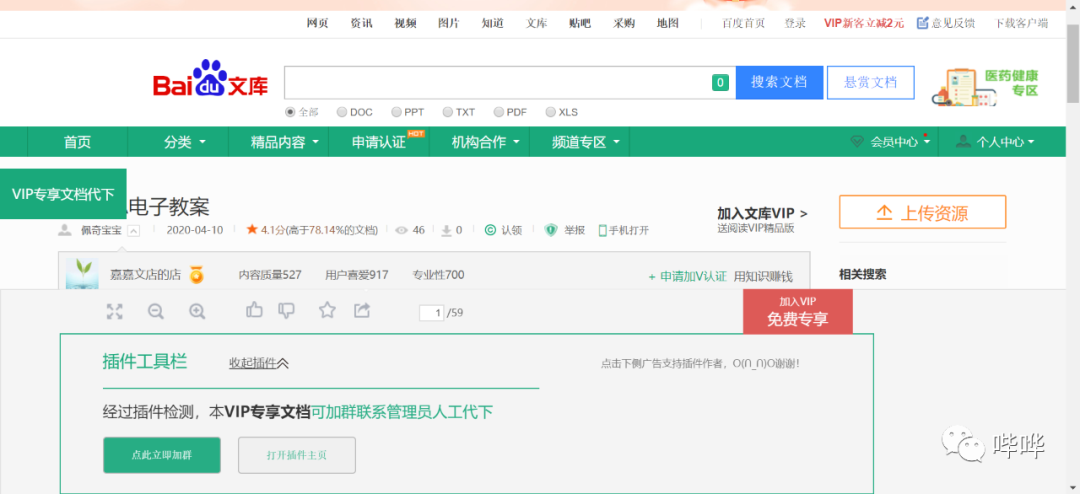This screenshot has width=1080, height=494.
Task: Click the 打开插件主页 button
Action: point(297,455)
